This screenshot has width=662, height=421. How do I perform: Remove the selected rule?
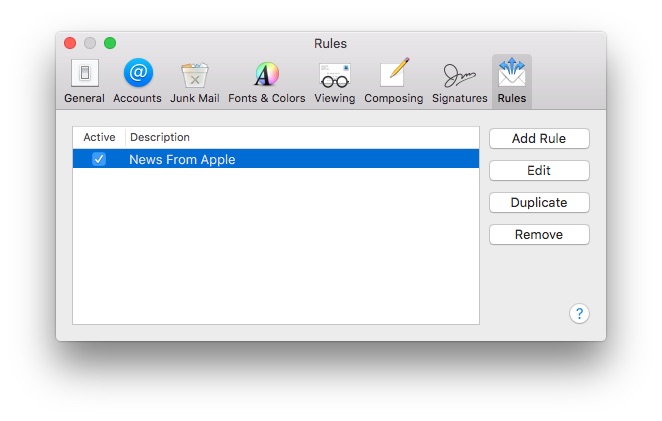coord(539,235)
